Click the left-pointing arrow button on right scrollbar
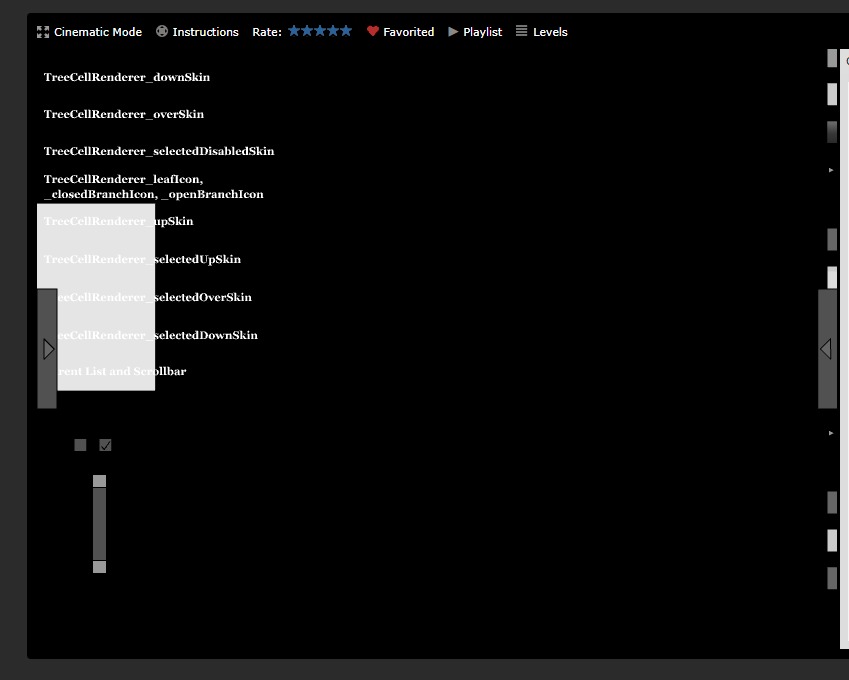Image resolution: width=849 pixels, height=680 pixels. pos(825,348)
